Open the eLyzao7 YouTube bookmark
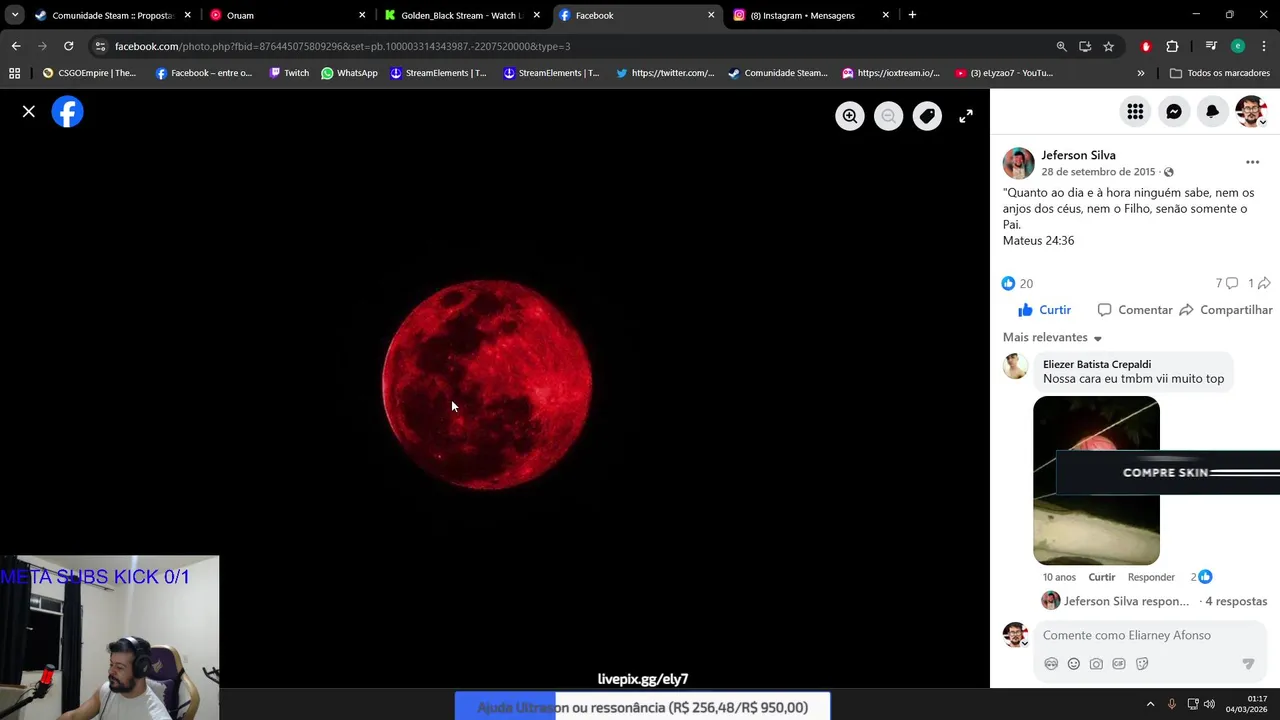 click(1004, 73)
